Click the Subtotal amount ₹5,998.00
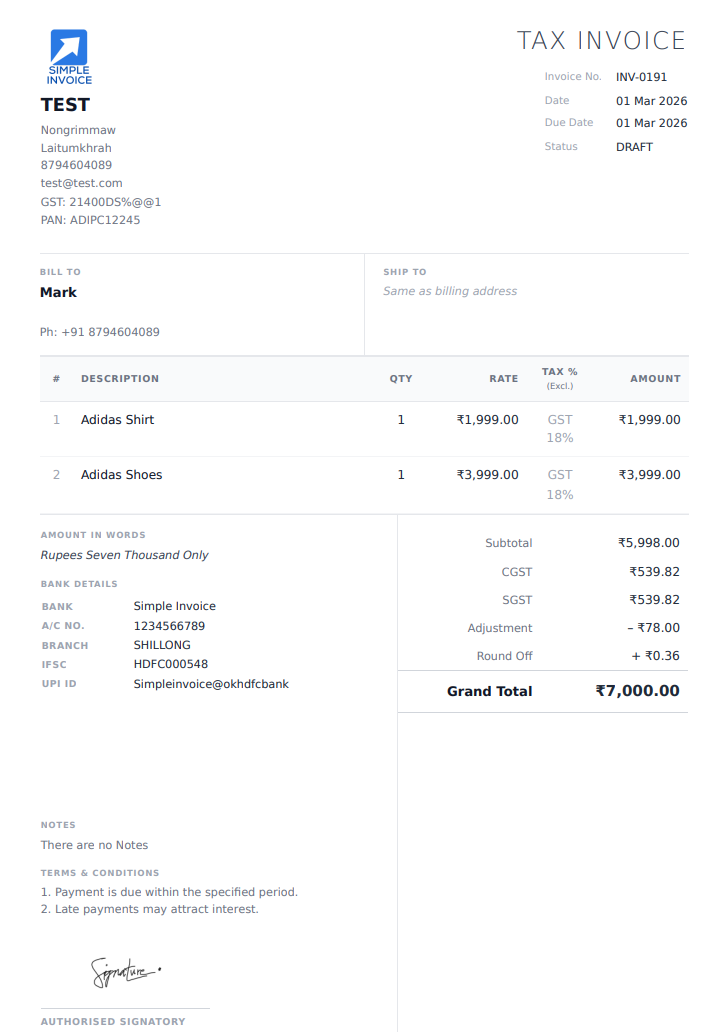The image size is (727, 1032). point(648,543)
